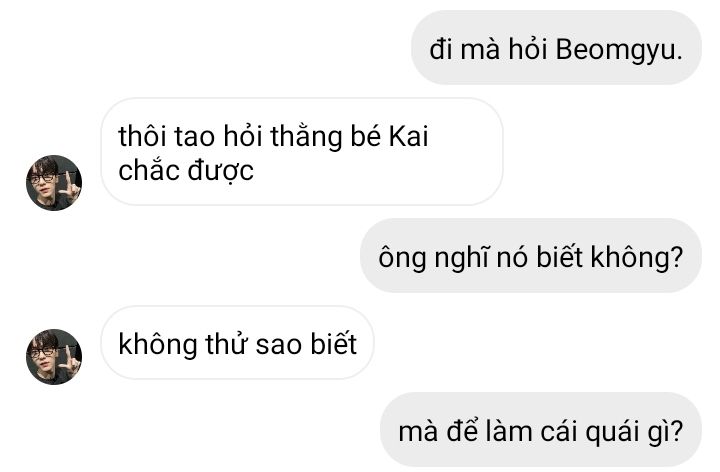Click the hand gesture in the upper avatar
The width and height of the screenshot is (720, 472).
pos(70,185)
